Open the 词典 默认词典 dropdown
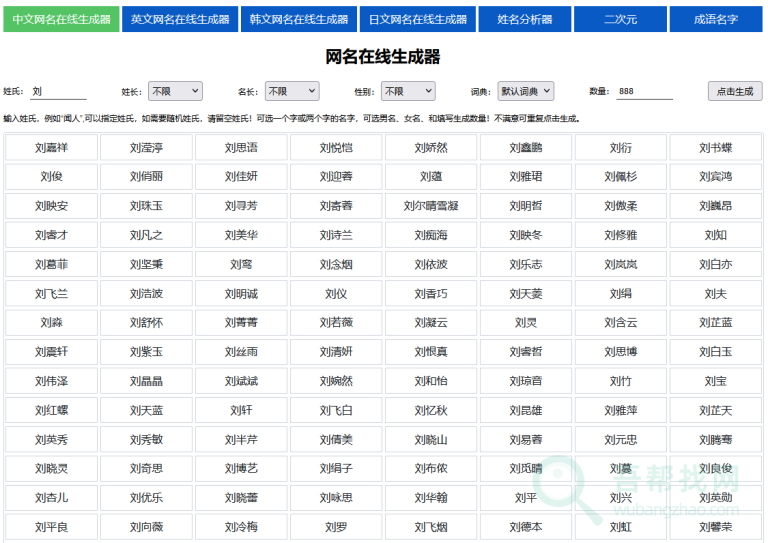The height and width of the screenshot is (543, 768). pyautogui.click(x=526, y=91)
